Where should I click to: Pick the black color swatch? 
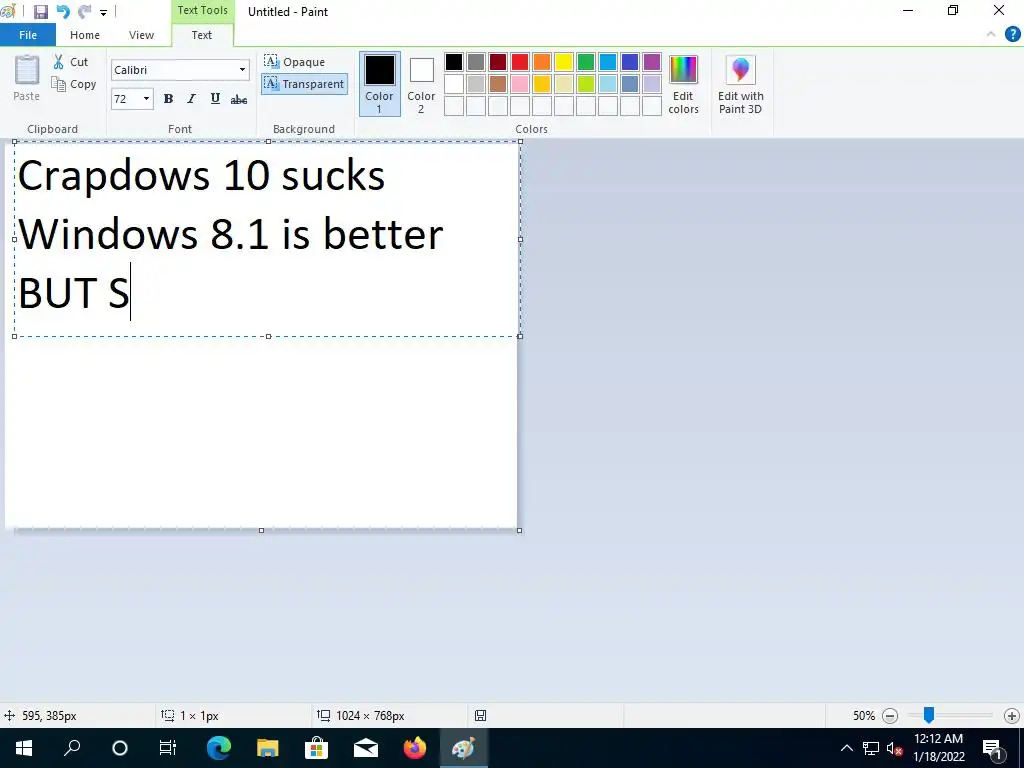pyautogui.click(x=454, y=62)
